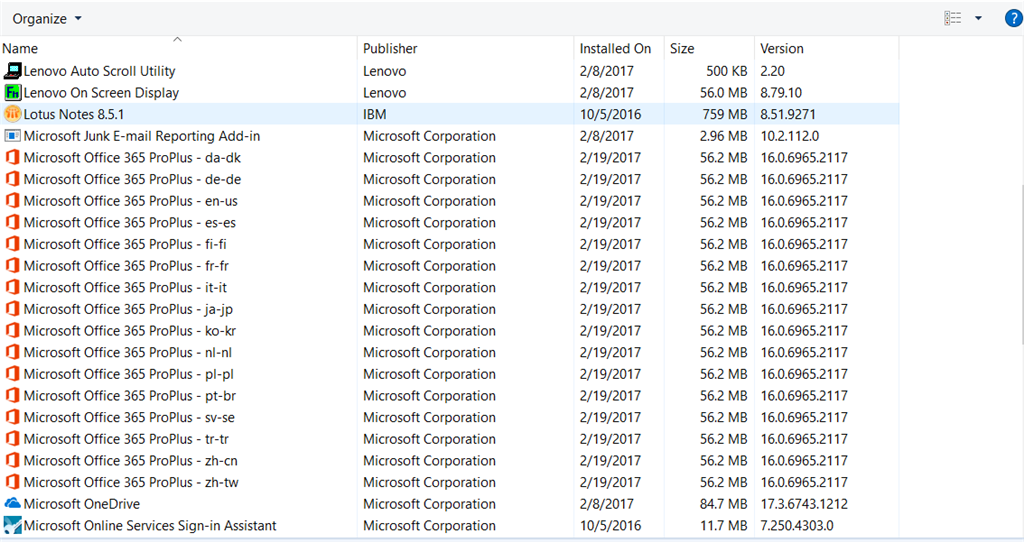Select the Lotus Notes 8.5.1 icon

pyautogui.click(x=13, y=114)
